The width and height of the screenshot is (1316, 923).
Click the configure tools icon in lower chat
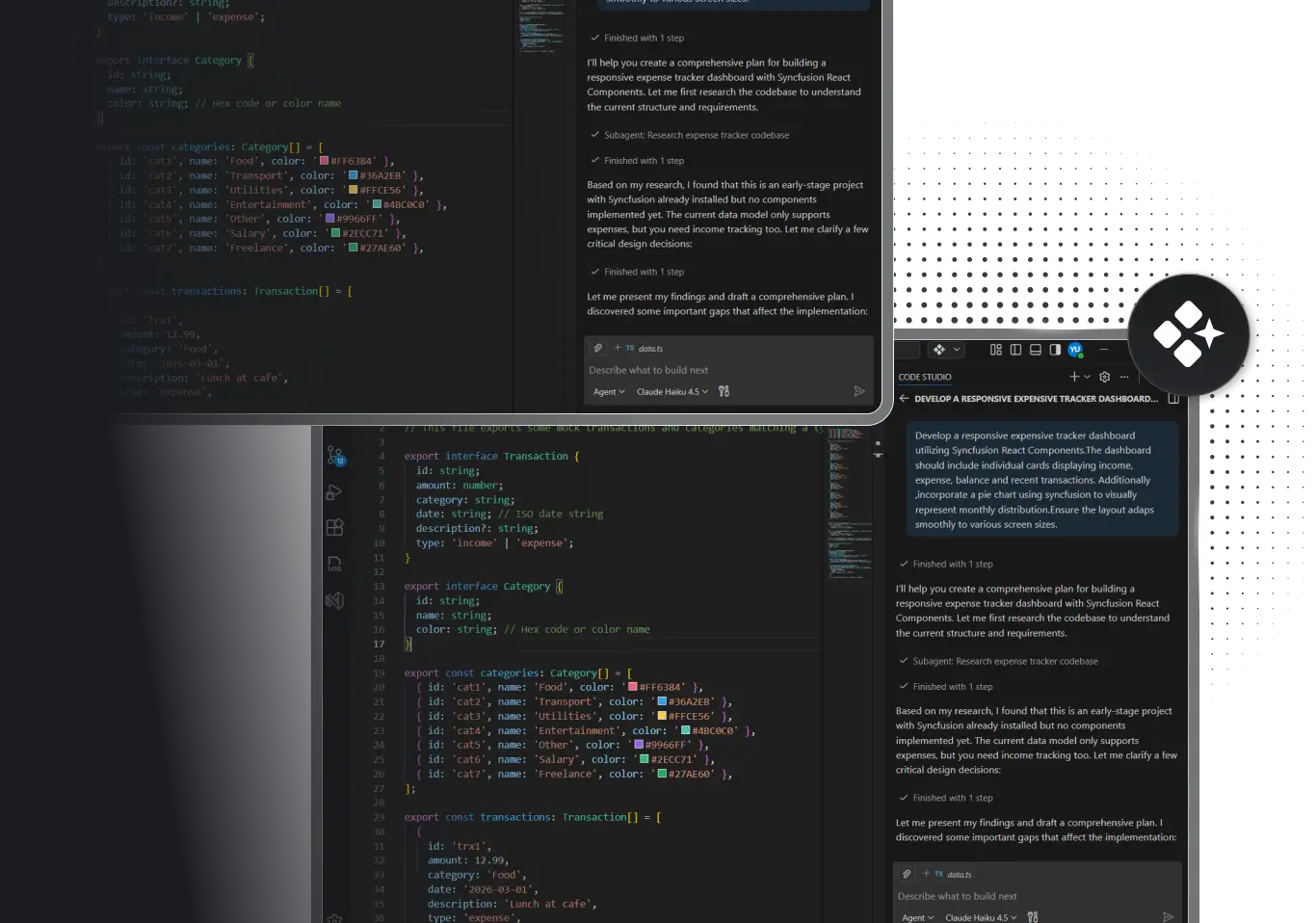pyautogui.click(x=1033, y=917)
